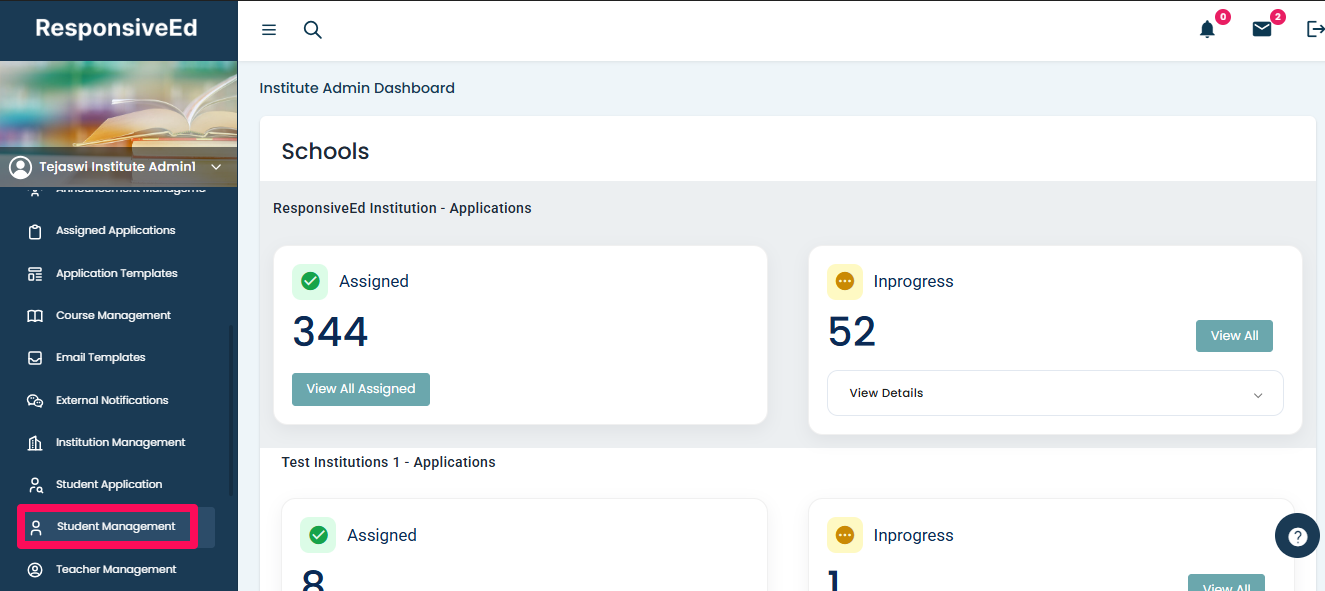Click the External Notifications chat icon

pos(35,401)
